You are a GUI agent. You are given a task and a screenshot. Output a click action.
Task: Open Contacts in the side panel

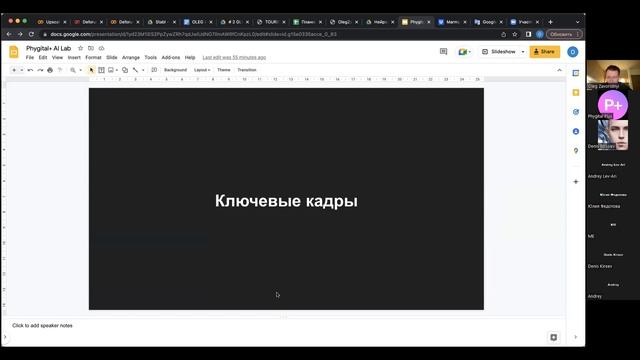click(x=576, y=131)
